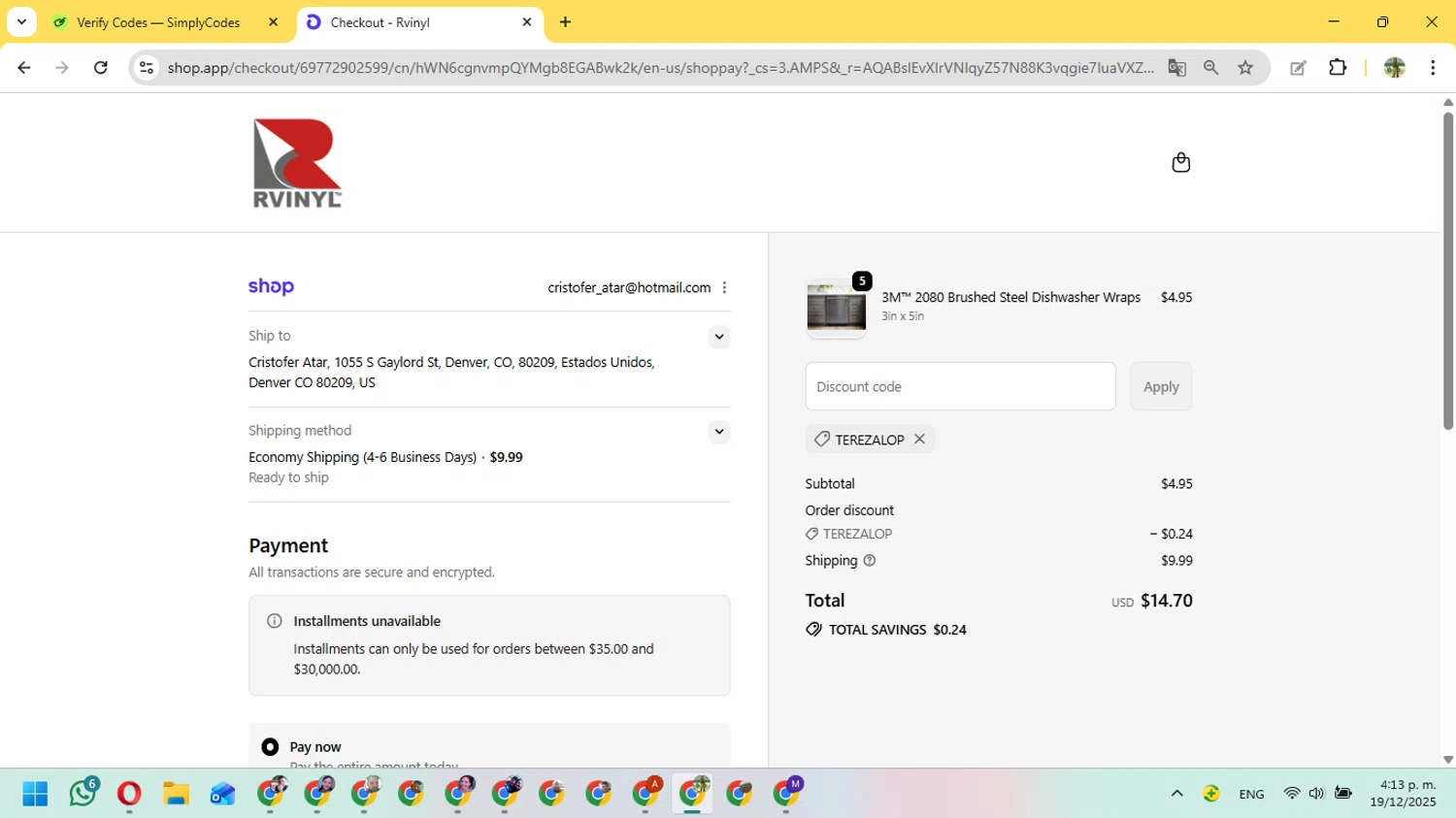Click the Installments unavailable info icon
The width and height of the screenshot is (1456, 818).
click(275, 621)
